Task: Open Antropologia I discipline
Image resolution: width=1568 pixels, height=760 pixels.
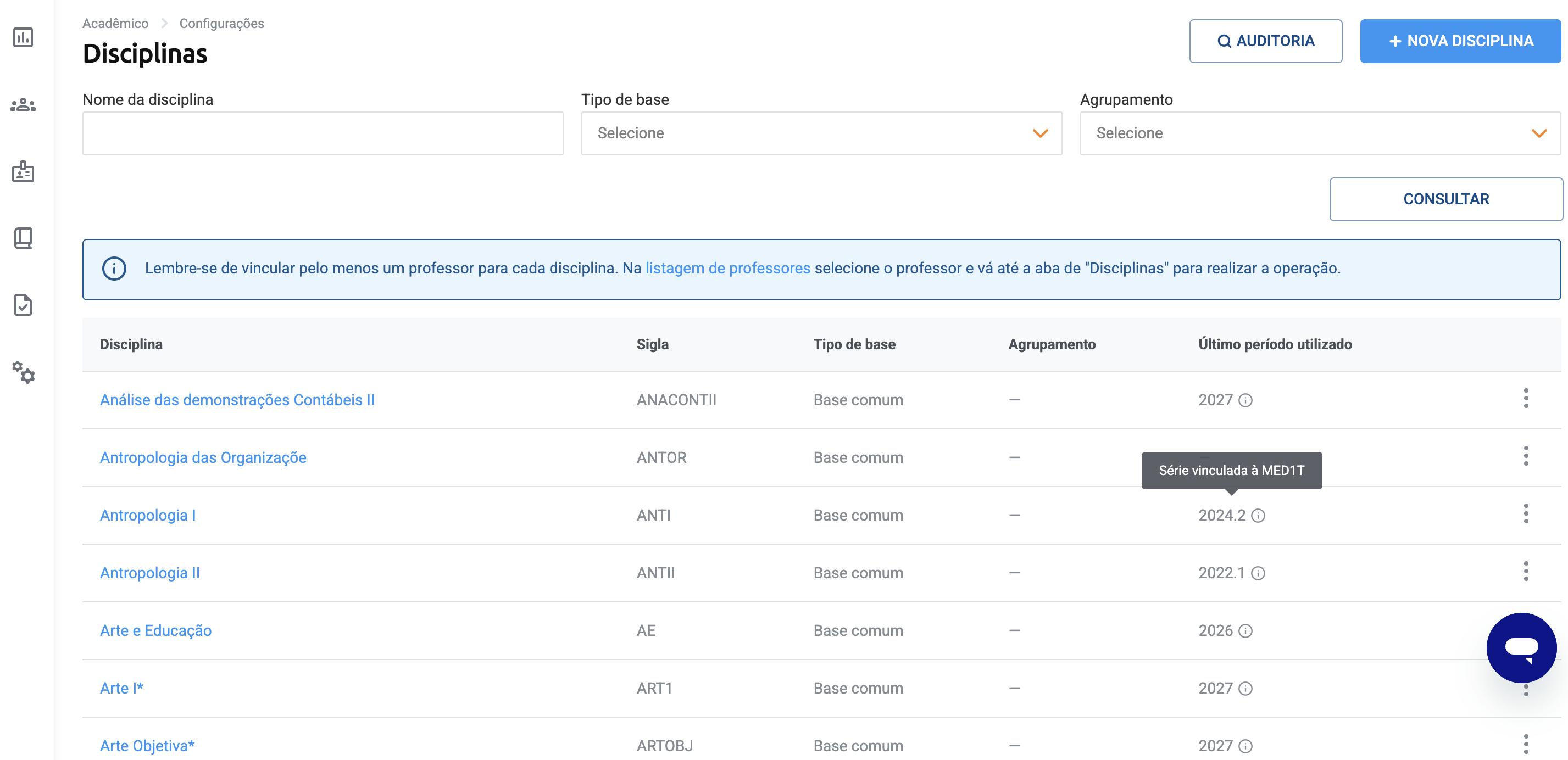Action: (x=148, y=516)
